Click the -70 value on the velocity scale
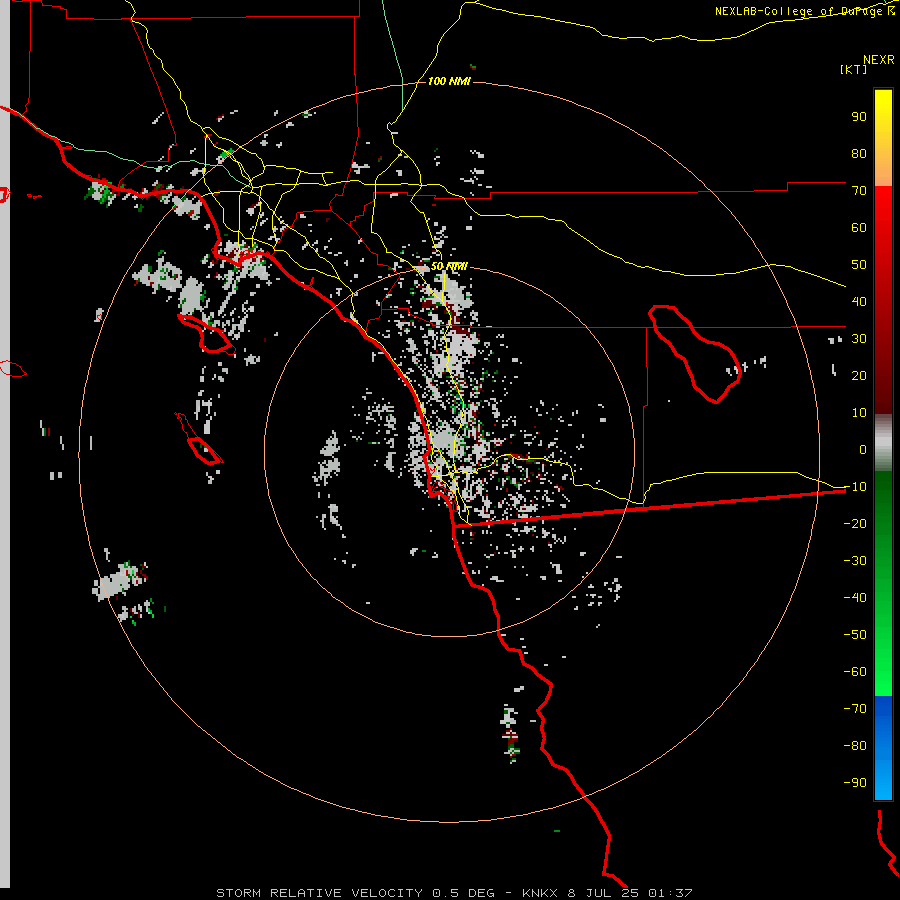 click(855, 709)
